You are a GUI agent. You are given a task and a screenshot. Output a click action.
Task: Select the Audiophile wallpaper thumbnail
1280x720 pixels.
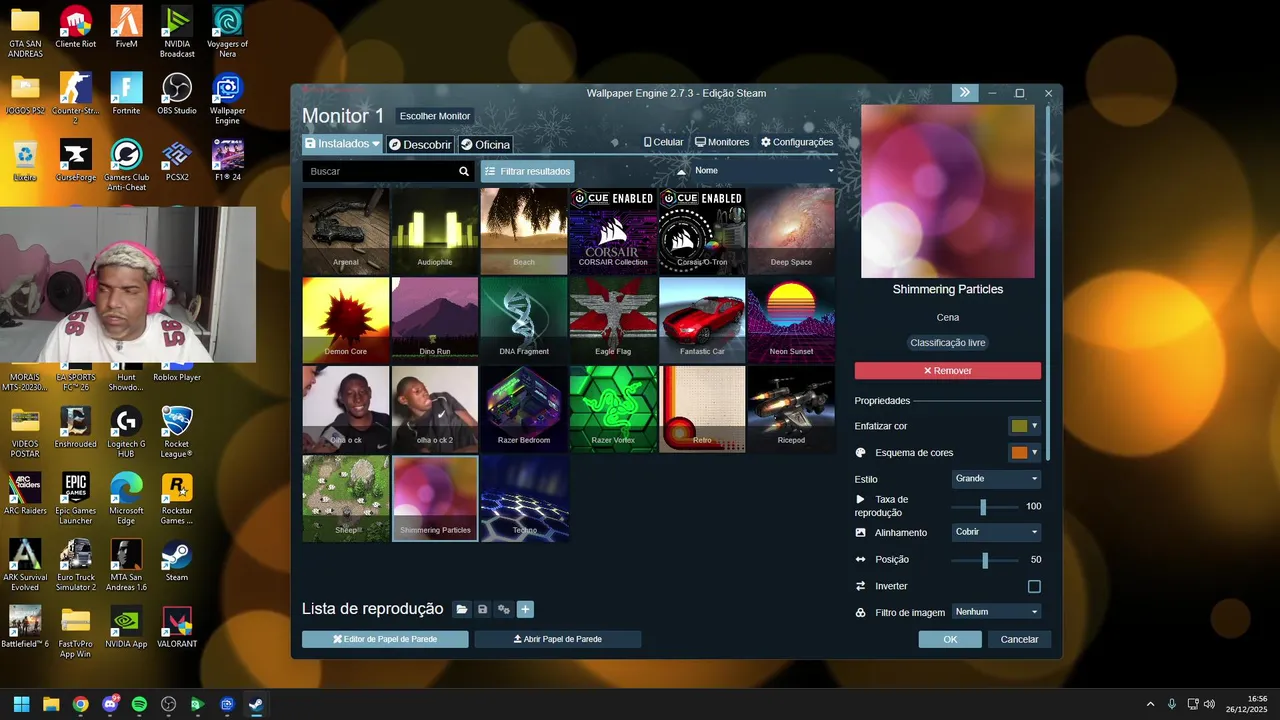pyautogui.click(x=435, y=231)
